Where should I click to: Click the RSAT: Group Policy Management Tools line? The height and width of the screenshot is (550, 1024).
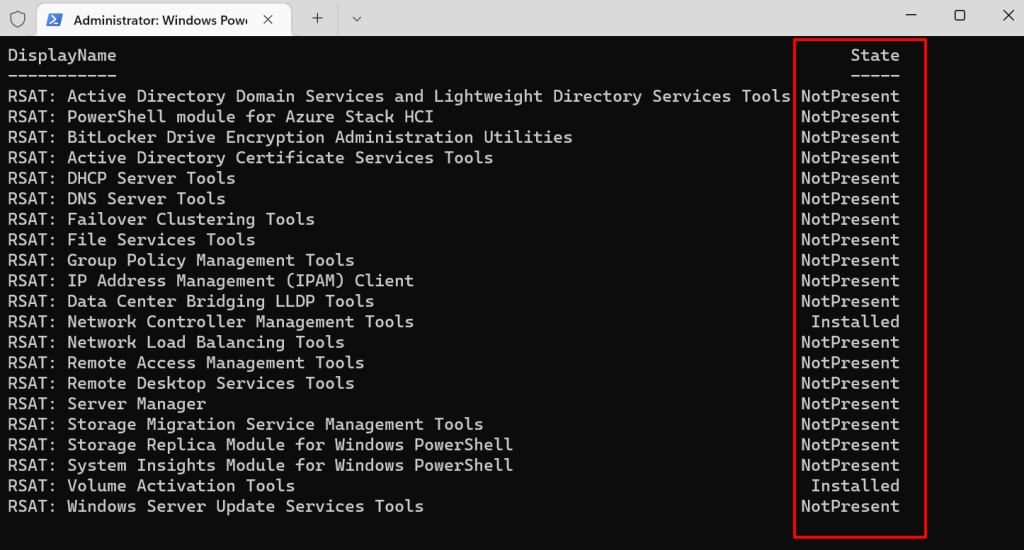pyautogui.click(x=180, y=260)
